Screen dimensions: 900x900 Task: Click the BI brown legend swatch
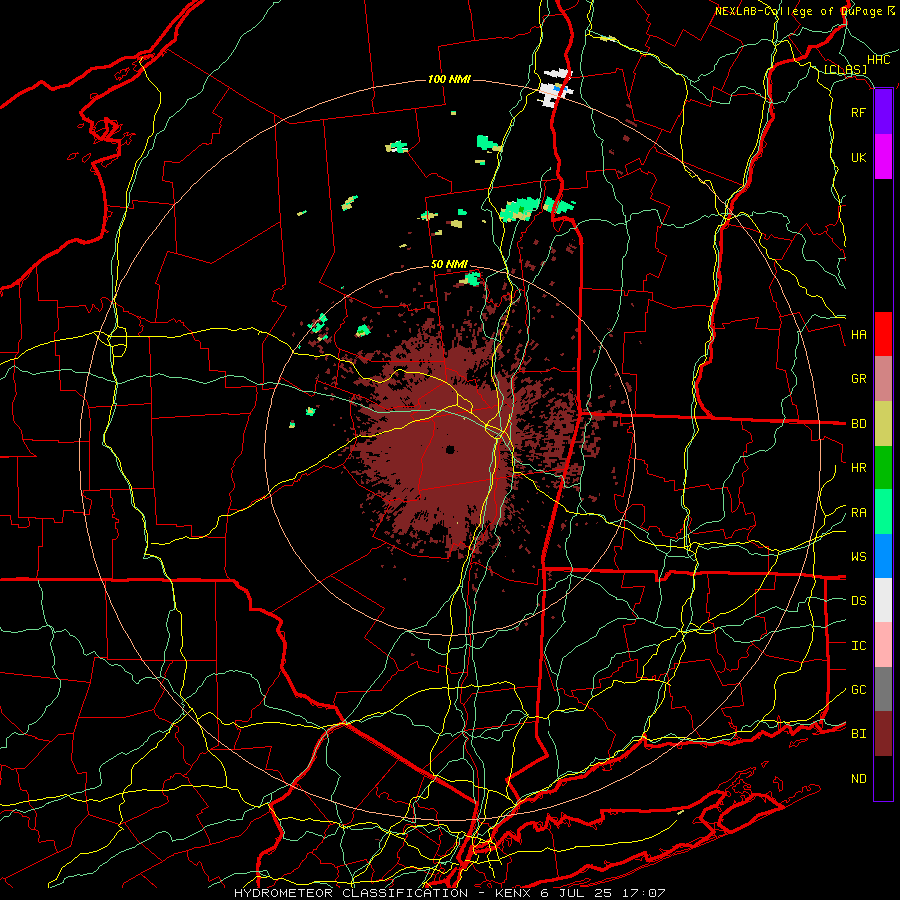pyautogui.click(x=883, y=734)
